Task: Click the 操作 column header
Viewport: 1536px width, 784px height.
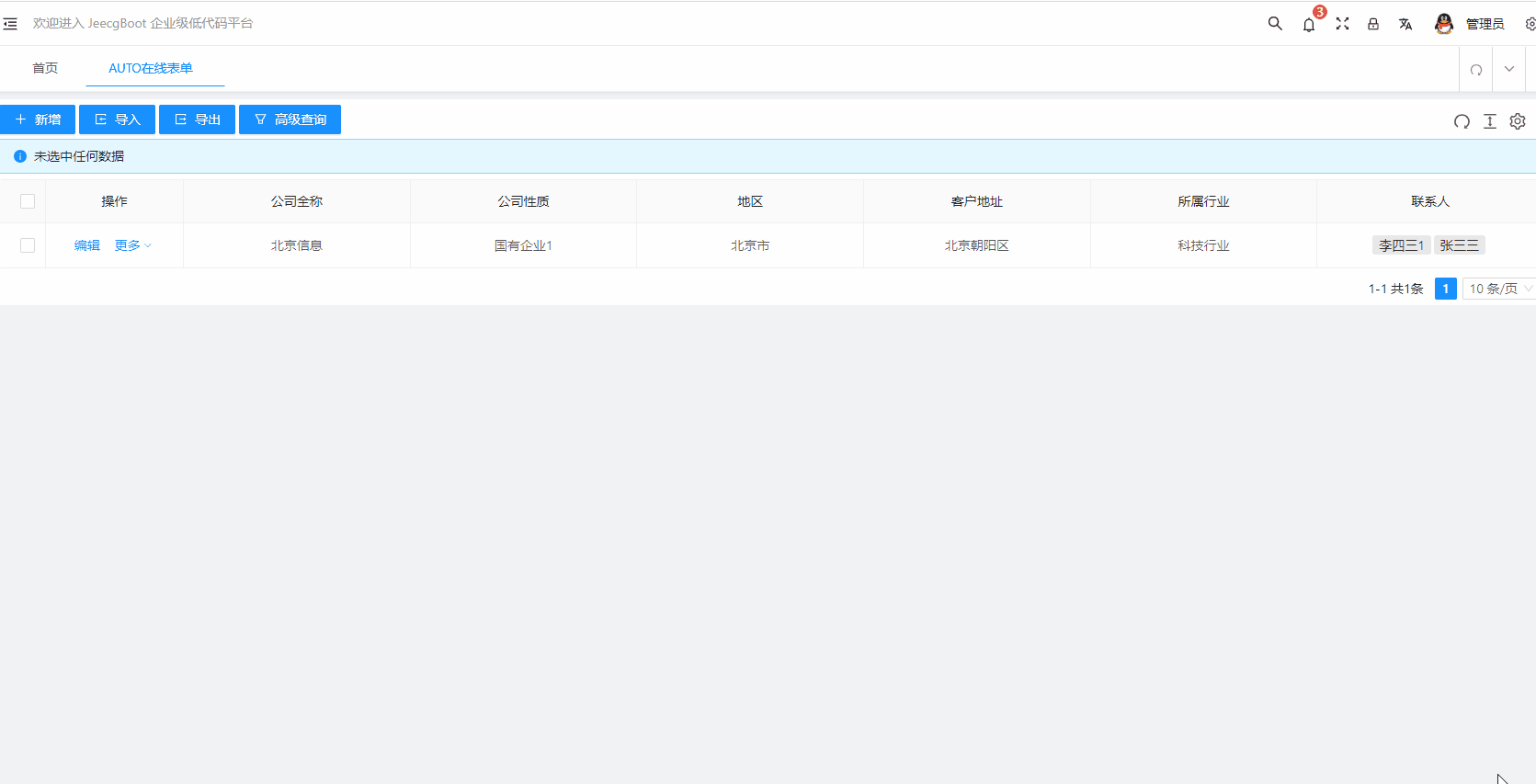Action: (x=114, y=201)
